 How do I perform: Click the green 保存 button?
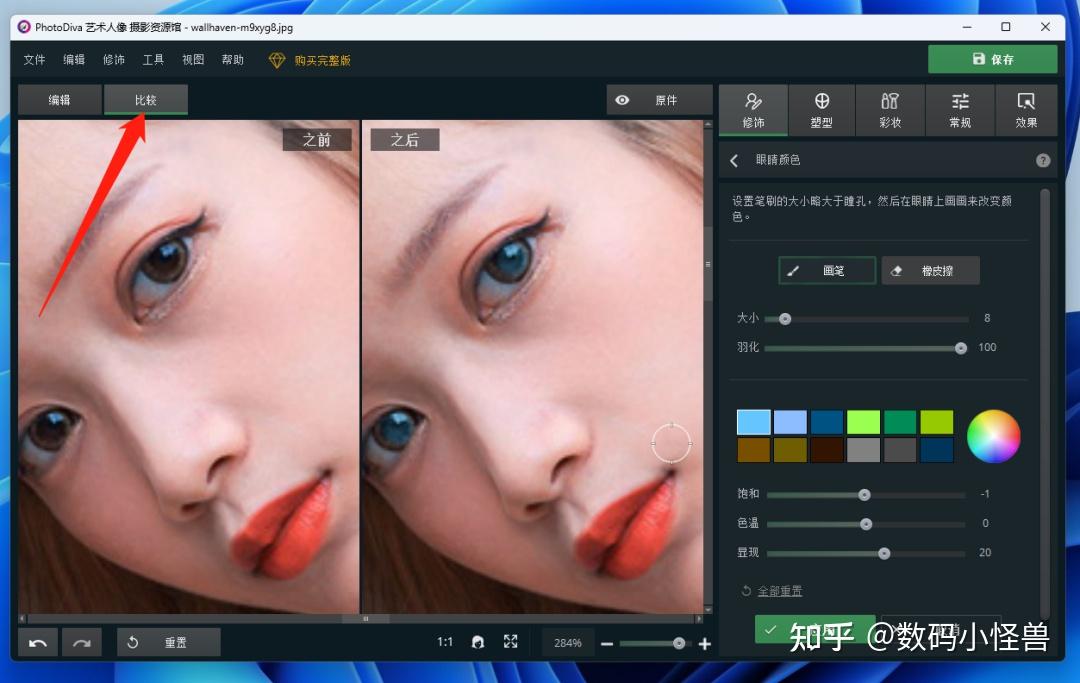993,59
